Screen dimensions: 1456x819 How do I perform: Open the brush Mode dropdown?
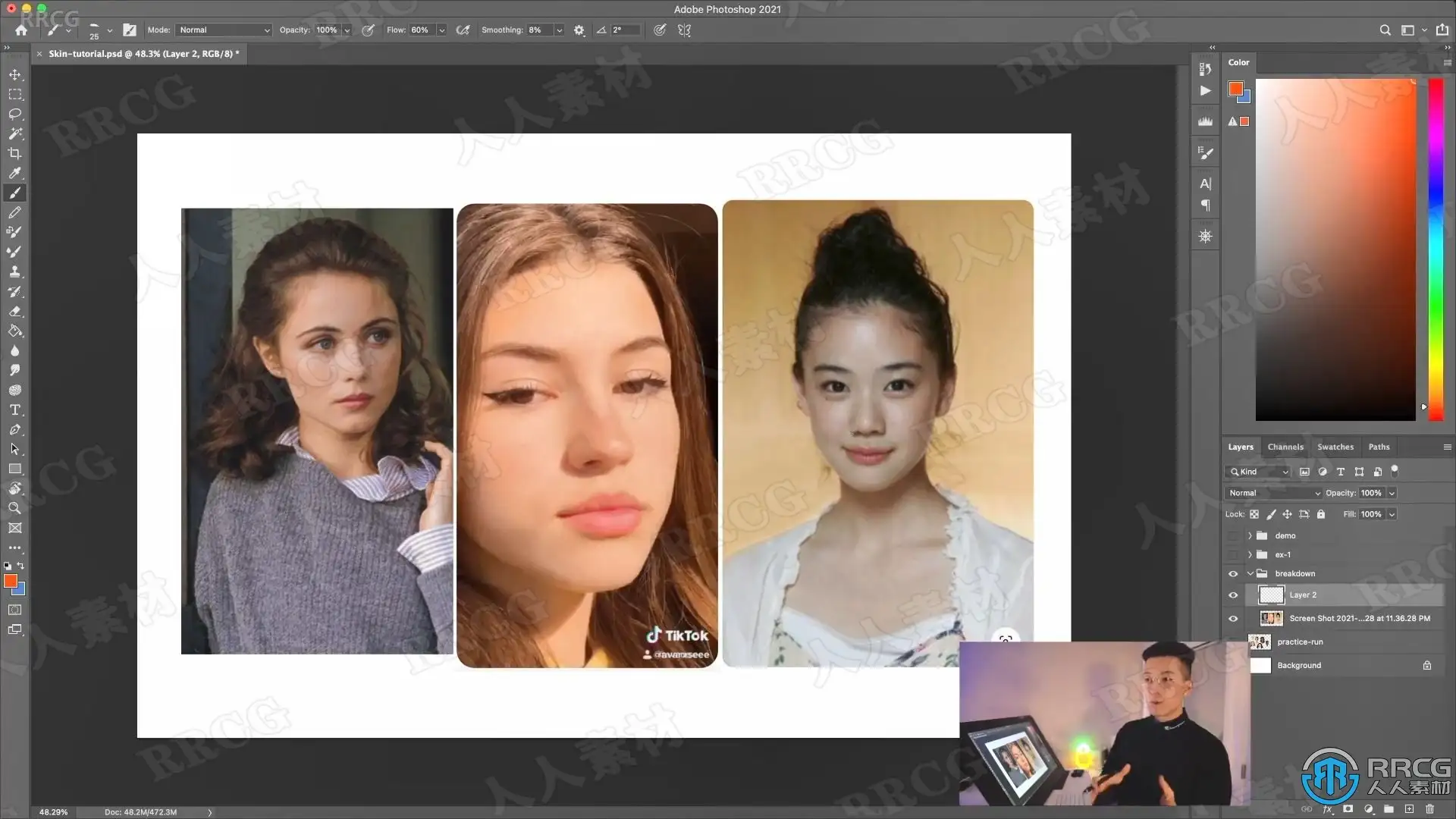coord(224,30)
